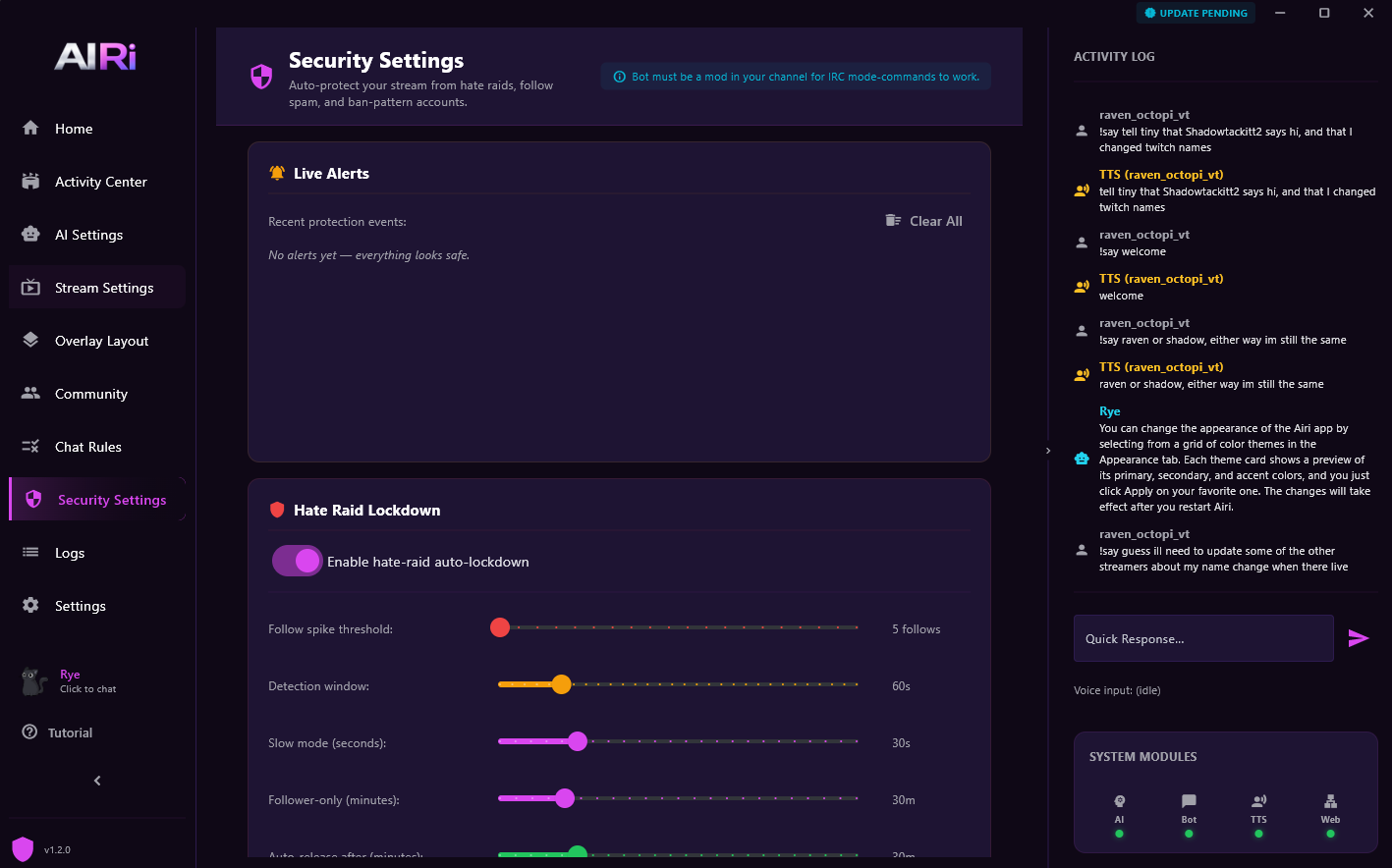The height and width of the screenshot is (868, 1392).
Task: Click inside the Quick Response field
Action: point(1203,638)
